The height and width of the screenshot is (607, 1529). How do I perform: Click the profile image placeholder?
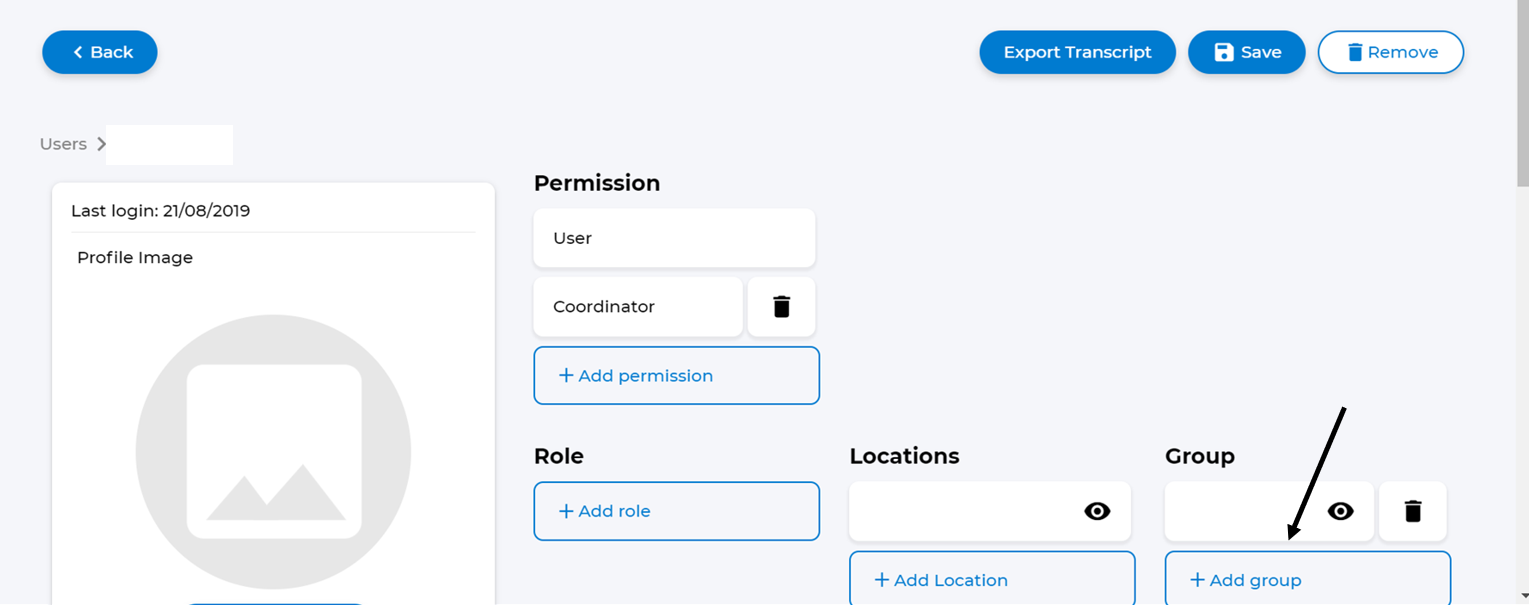pyautogui.click(x=273, y=452)
